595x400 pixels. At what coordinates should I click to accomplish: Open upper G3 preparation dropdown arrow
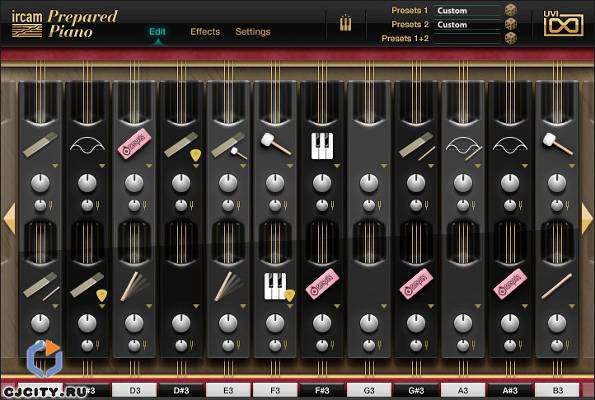coord(384,166)
